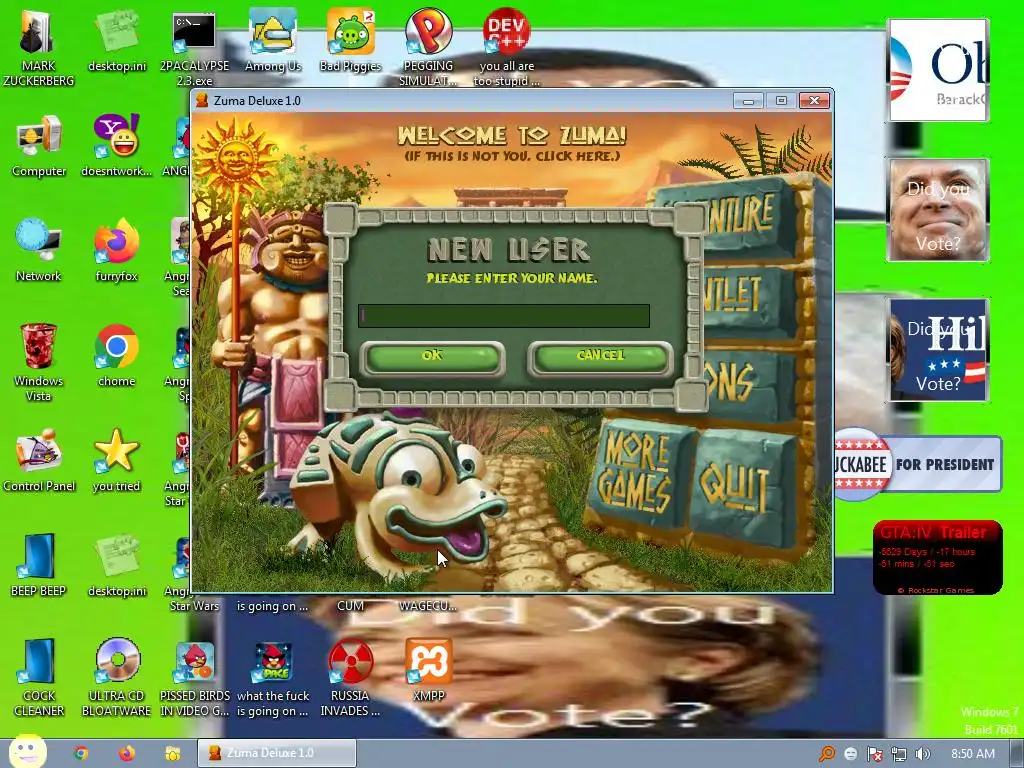The image size is (1024, 768).
Task: Click the 8:50 AM taskbar clock
Action: (x=973, y=754)
